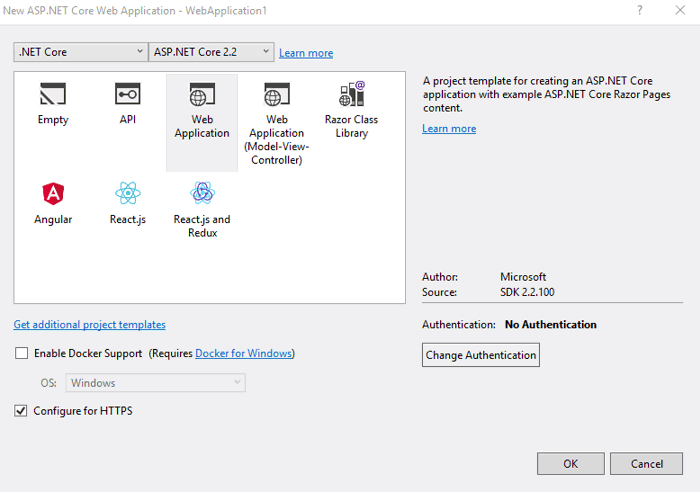This screenshot has width=700, height=492.
Task: Pick the React.js and Redux template
Action: (x=202, y=193)
